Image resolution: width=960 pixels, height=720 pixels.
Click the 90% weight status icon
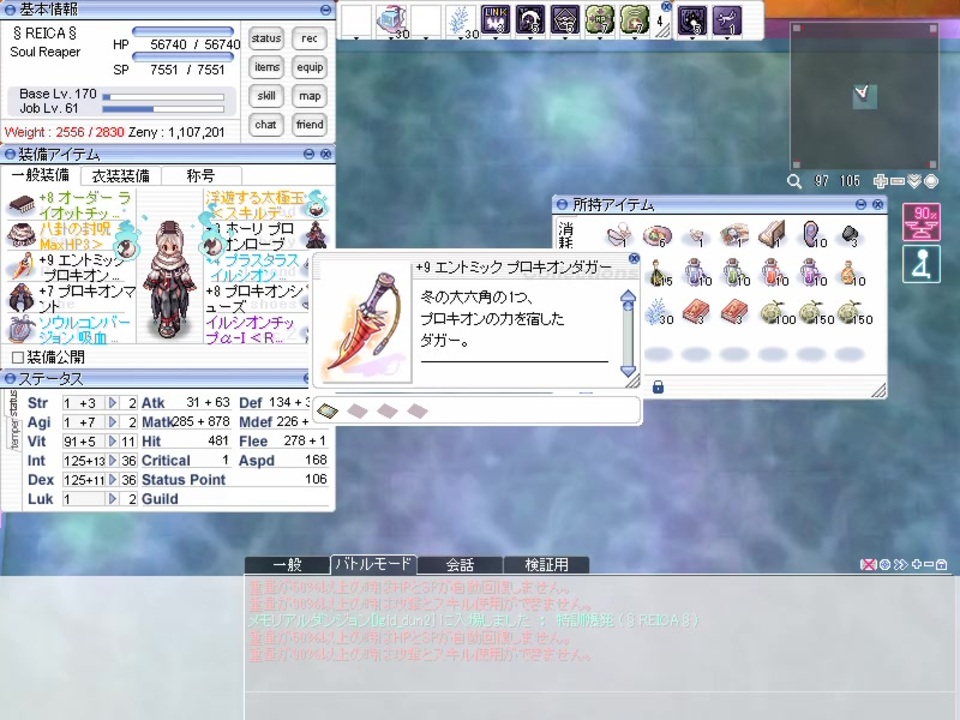(921, 222)
